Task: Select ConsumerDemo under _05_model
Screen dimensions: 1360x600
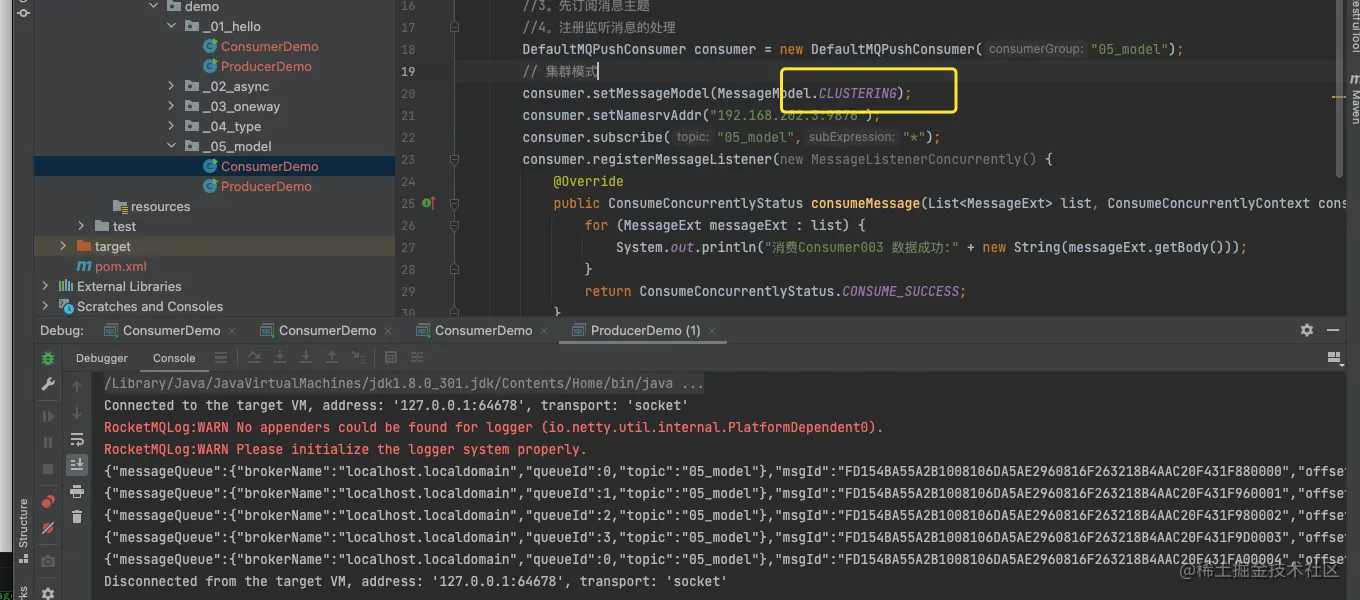Action: [x=270, y=167]
